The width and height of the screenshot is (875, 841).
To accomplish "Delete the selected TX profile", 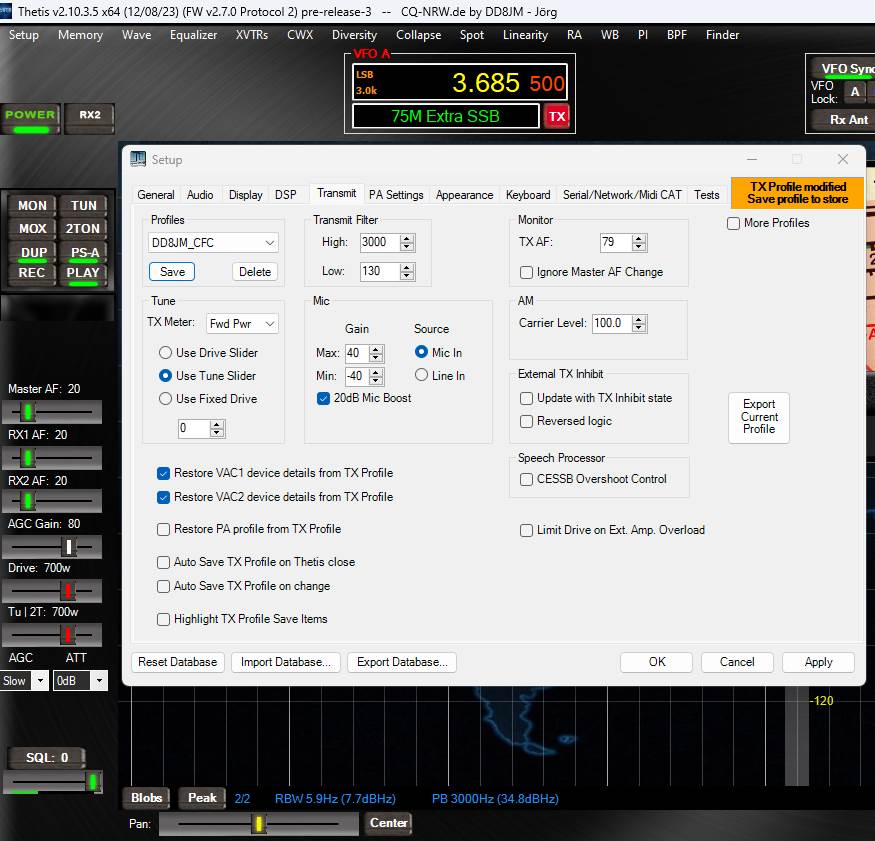I will pos(254,272).
